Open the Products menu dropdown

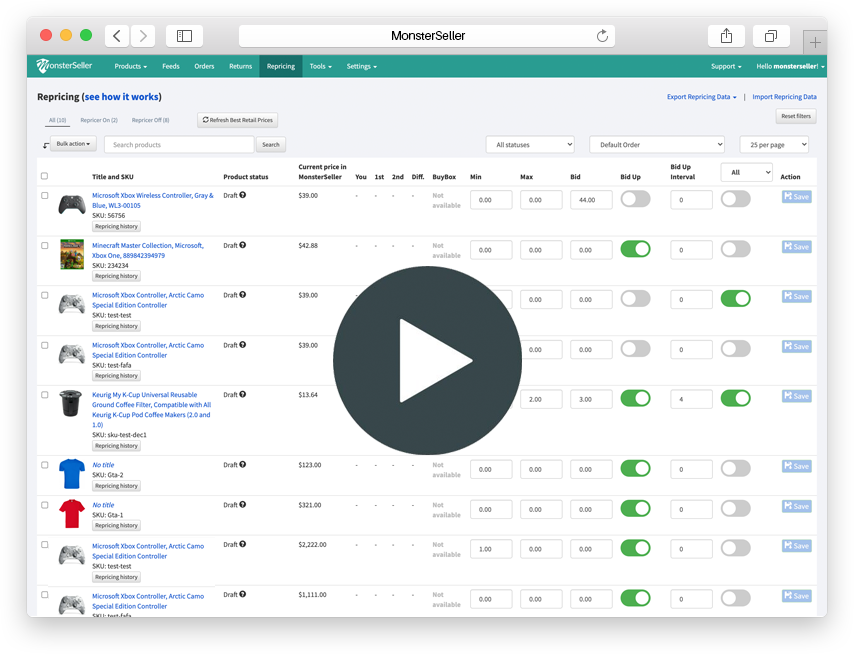tap(131, 66)
